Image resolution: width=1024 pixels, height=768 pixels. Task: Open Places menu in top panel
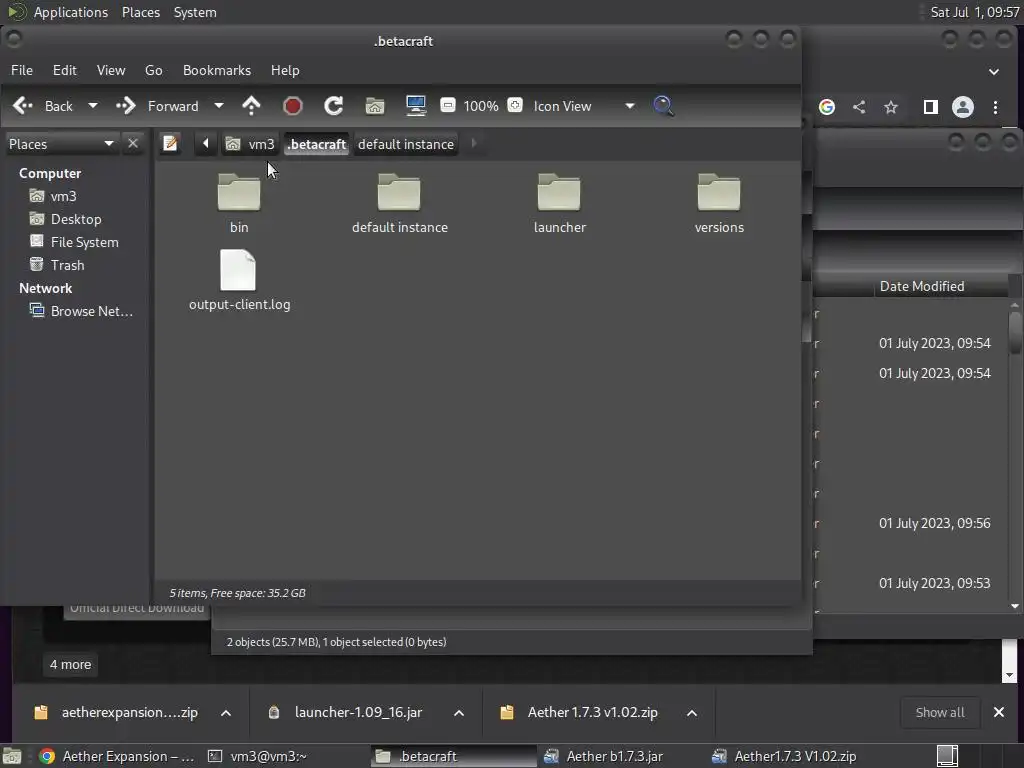tap(140, 12)
